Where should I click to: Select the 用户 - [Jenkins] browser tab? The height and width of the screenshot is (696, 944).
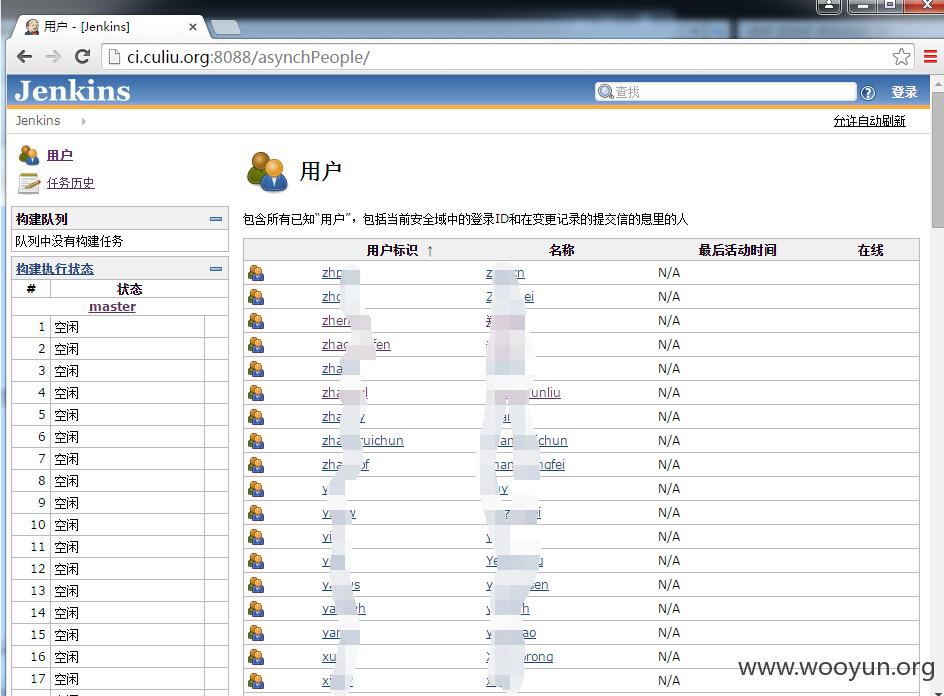108,26
